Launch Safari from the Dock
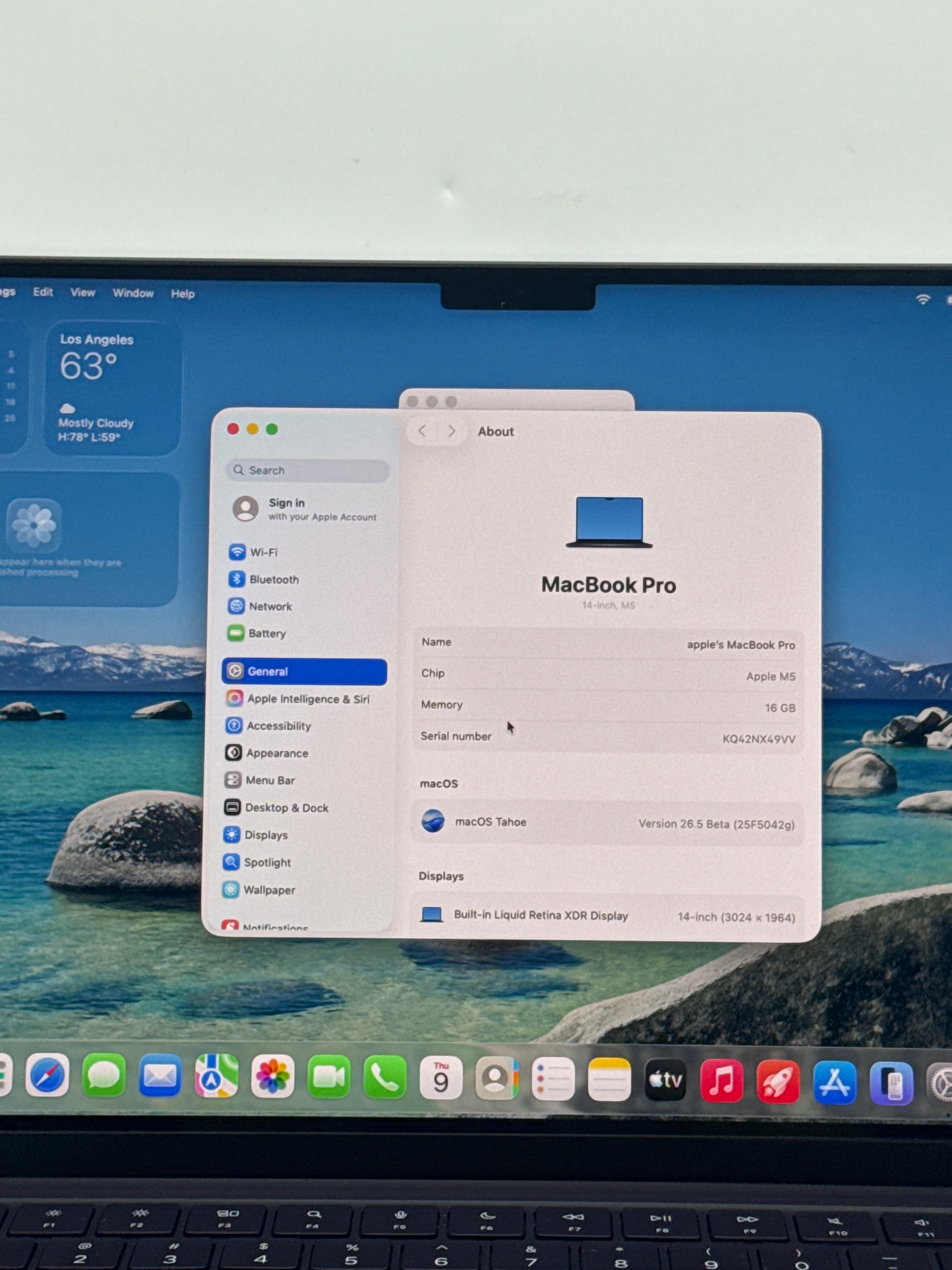952x1270 pixels. [47, 1076]
